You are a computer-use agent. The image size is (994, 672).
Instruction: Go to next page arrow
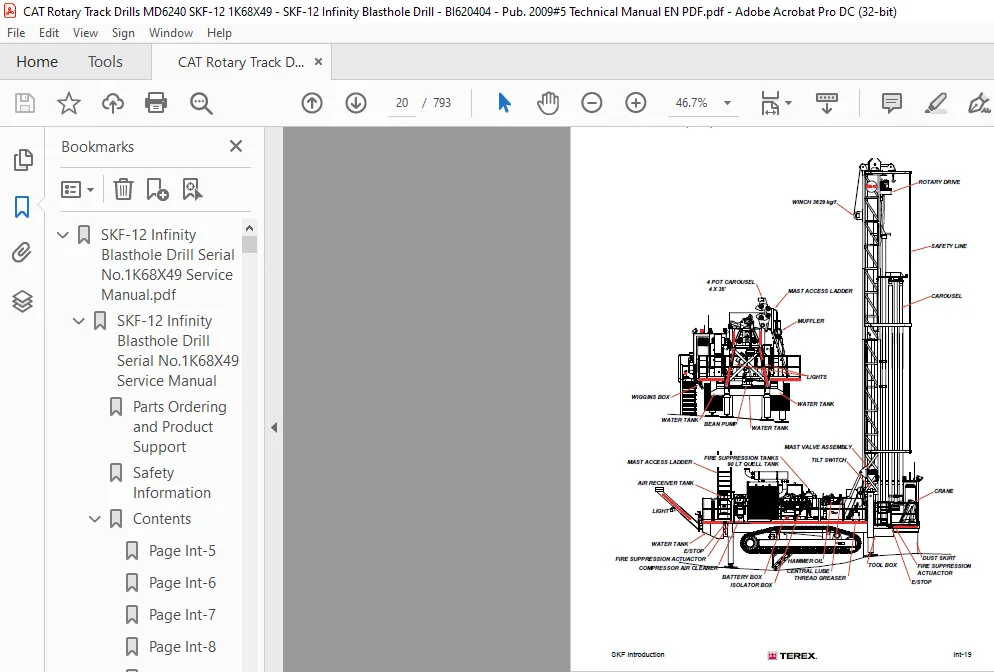356,103
